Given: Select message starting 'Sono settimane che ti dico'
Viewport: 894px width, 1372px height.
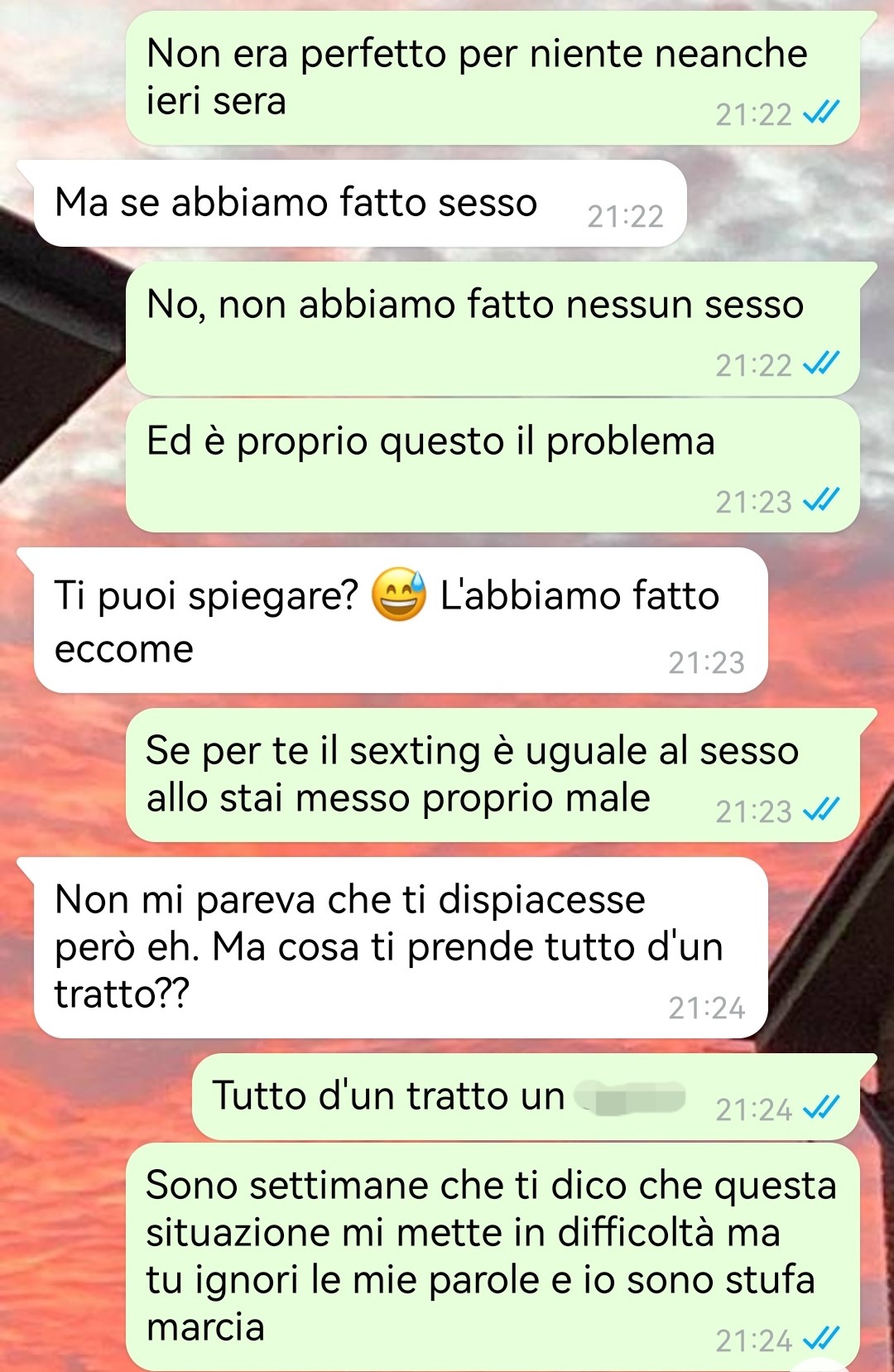Looking at the screenshot, I should (493, 1257).
